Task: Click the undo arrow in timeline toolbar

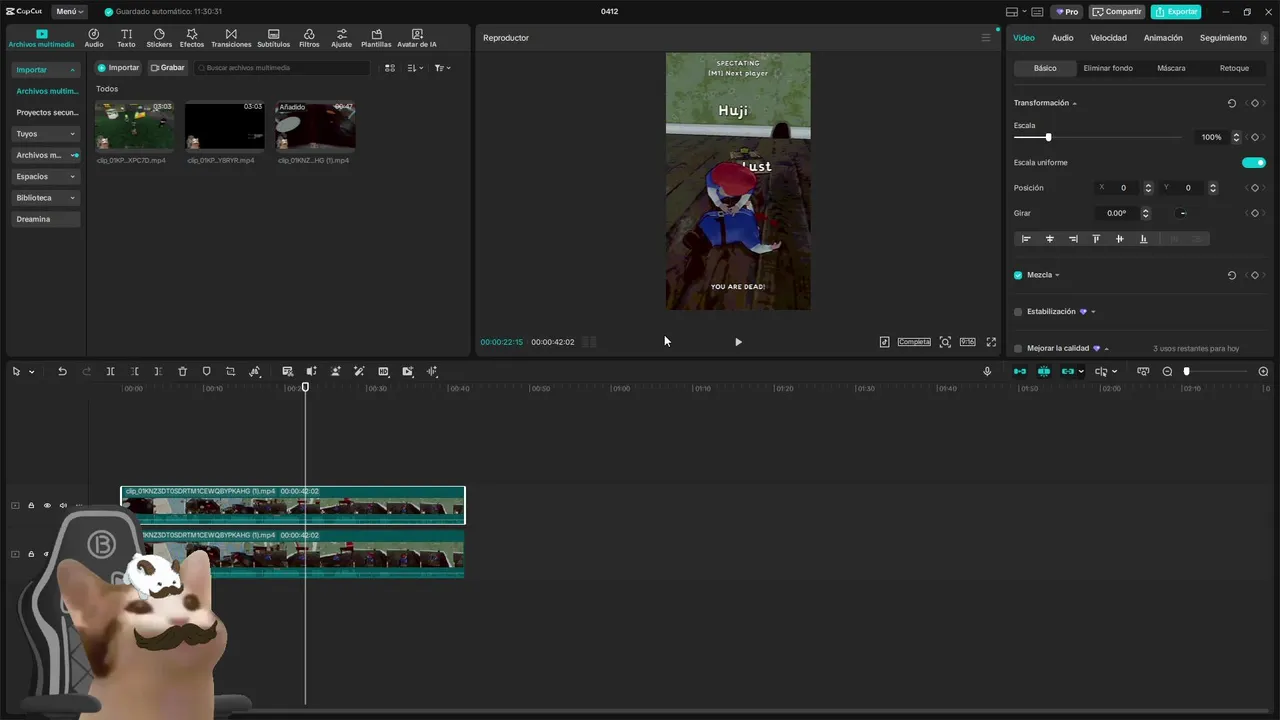Action: click(x=62, y=371)
